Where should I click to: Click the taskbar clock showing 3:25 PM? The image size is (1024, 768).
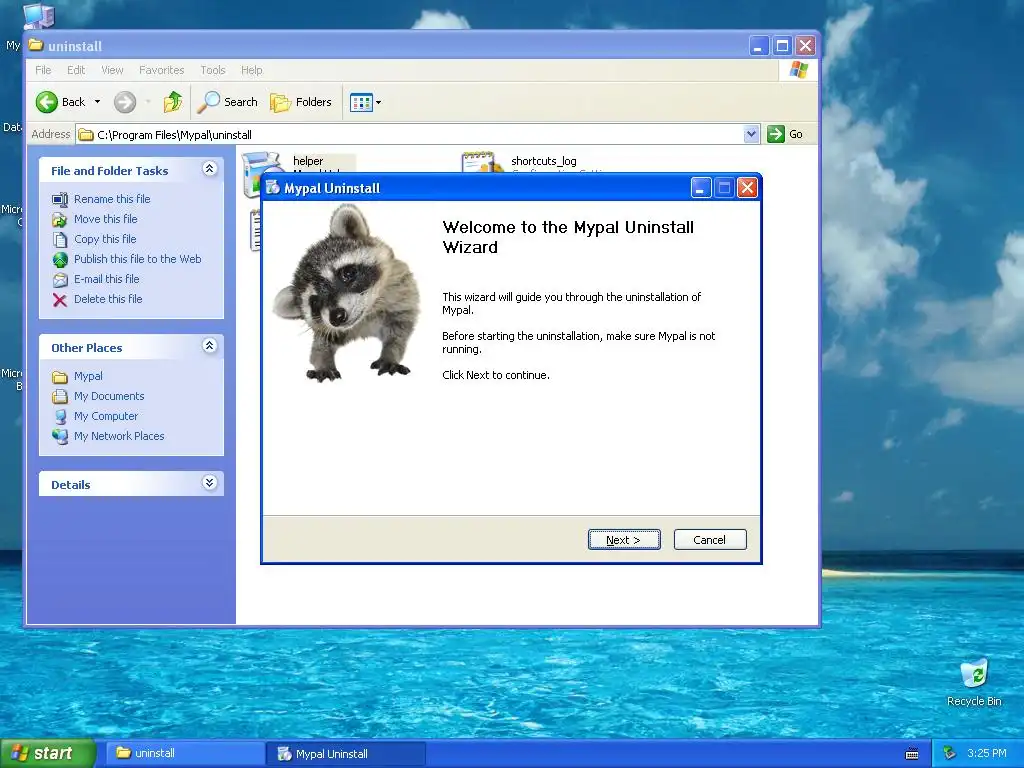(x=987, y=753)
